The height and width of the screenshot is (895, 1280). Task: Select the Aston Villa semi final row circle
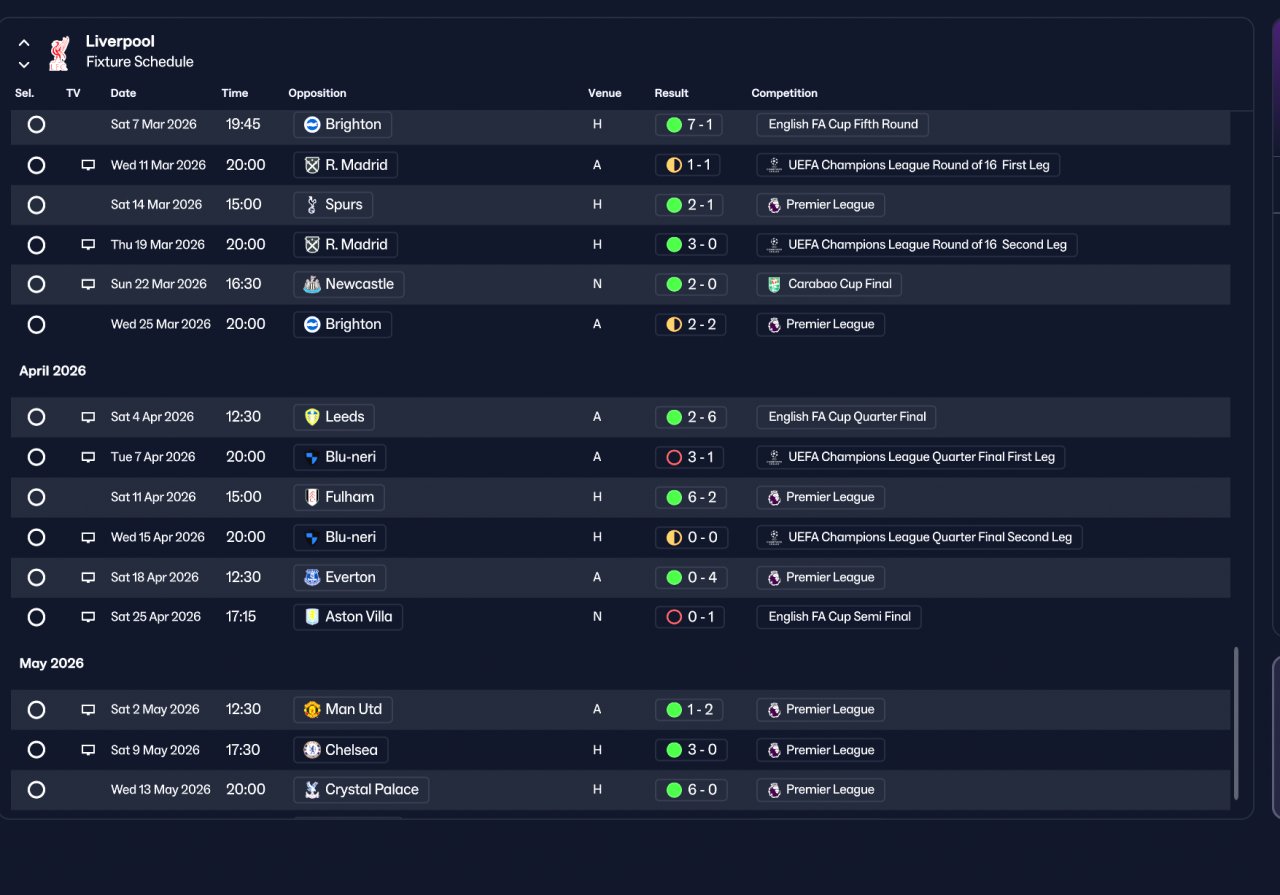[x=36, y=617]
